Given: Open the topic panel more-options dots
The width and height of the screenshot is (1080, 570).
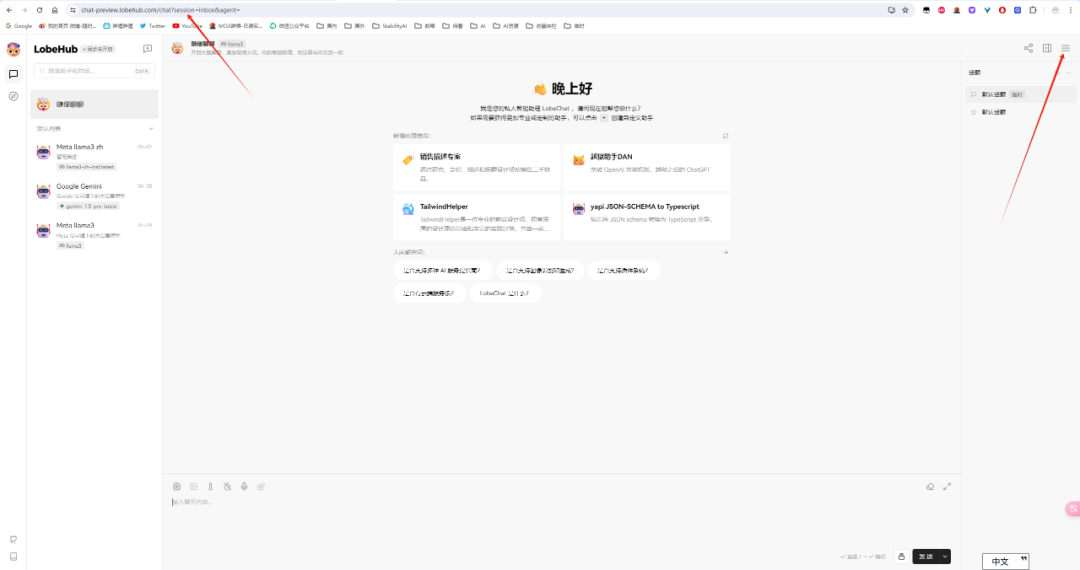Looking at the screenshot, I should coord(1068,72).
